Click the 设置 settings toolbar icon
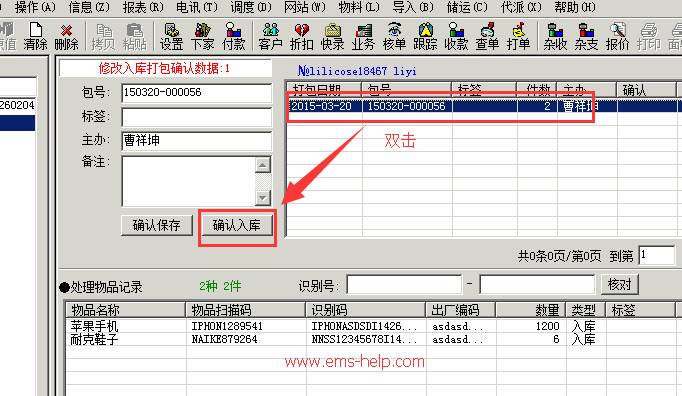This screenshot has width=682, height=396. (171, 37)
